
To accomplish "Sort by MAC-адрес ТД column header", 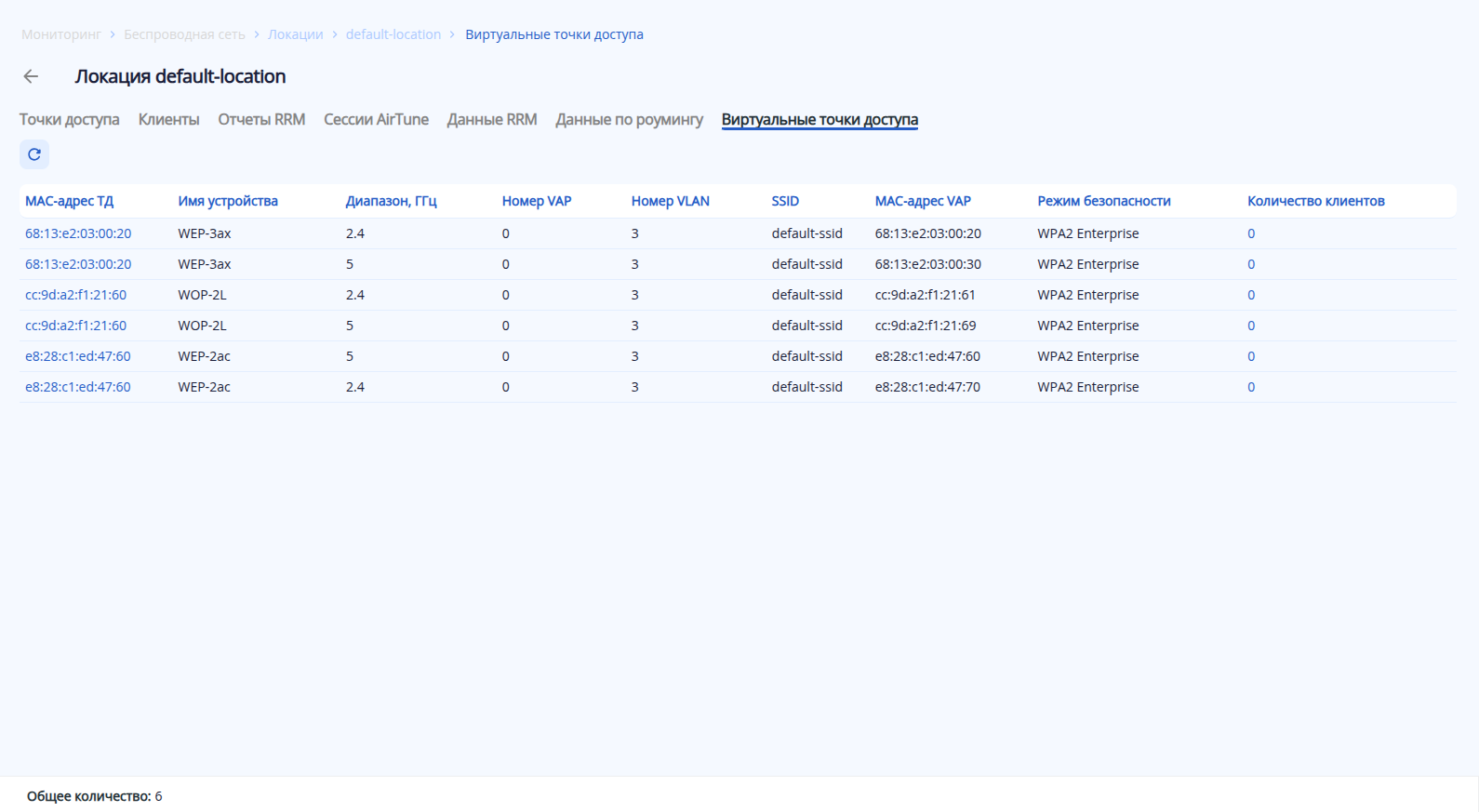I will tap(70, 201).
